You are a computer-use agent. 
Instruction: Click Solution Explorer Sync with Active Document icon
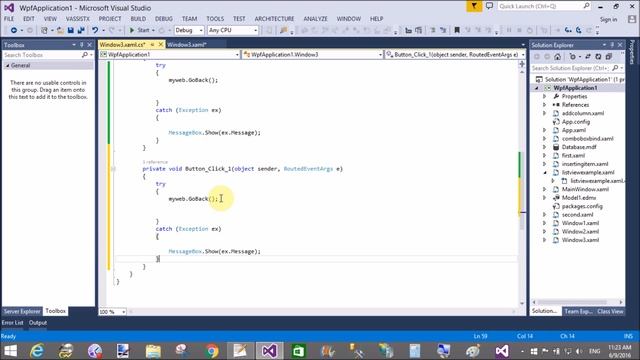coord(588,57)
